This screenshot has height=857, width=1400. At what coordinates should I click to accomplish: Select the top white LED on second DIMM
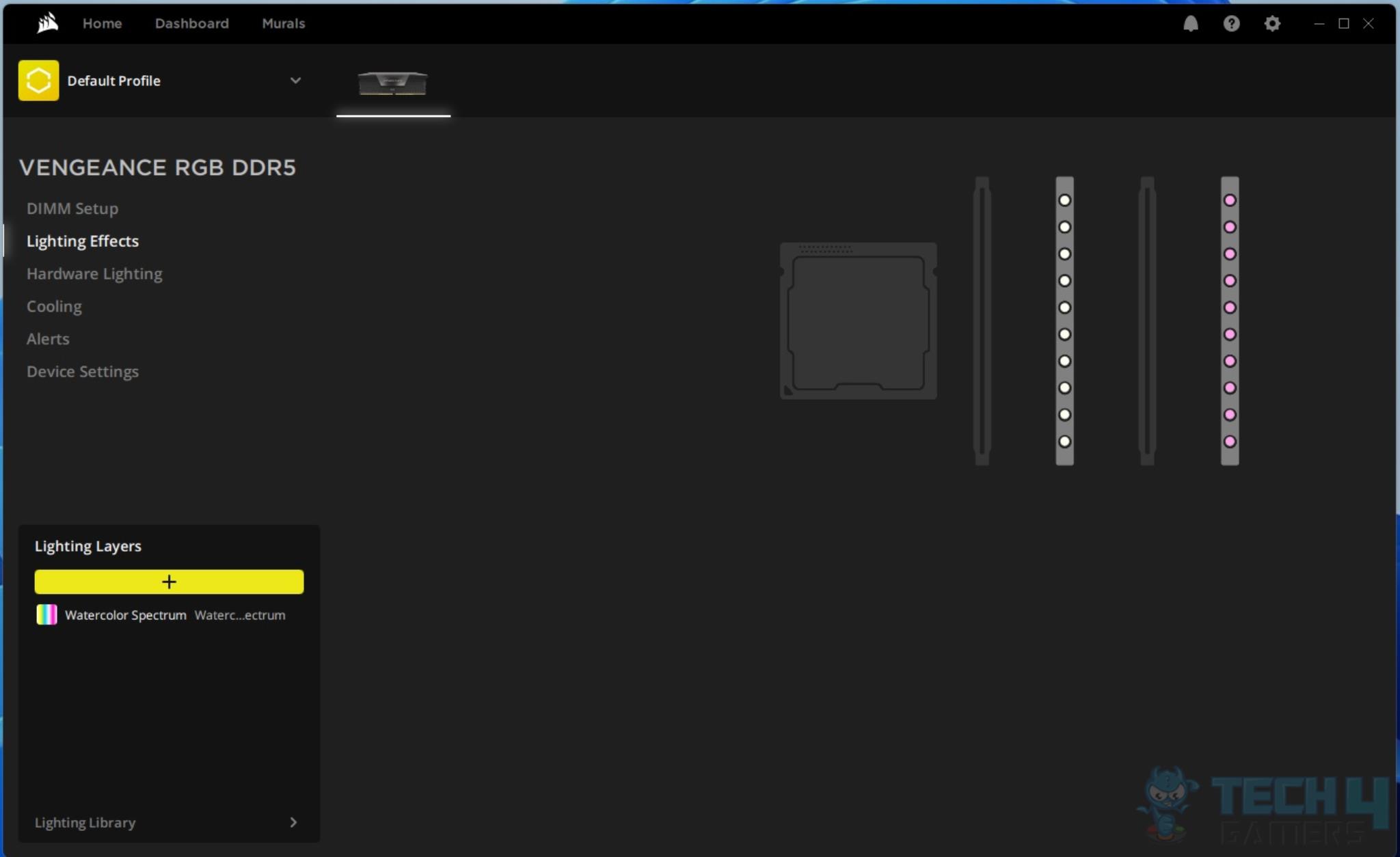[1064, 200]
